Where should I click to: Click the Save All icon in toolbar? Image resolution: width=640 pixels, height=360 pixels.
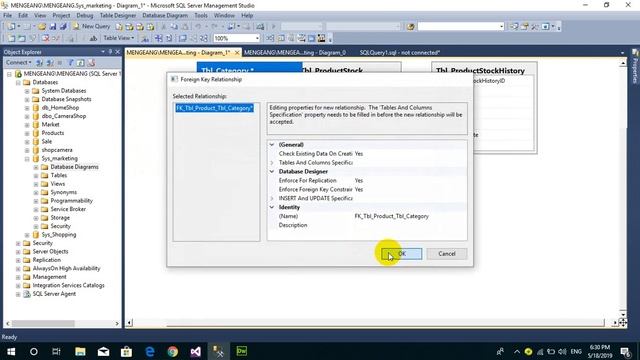click(x=63, y=27)
